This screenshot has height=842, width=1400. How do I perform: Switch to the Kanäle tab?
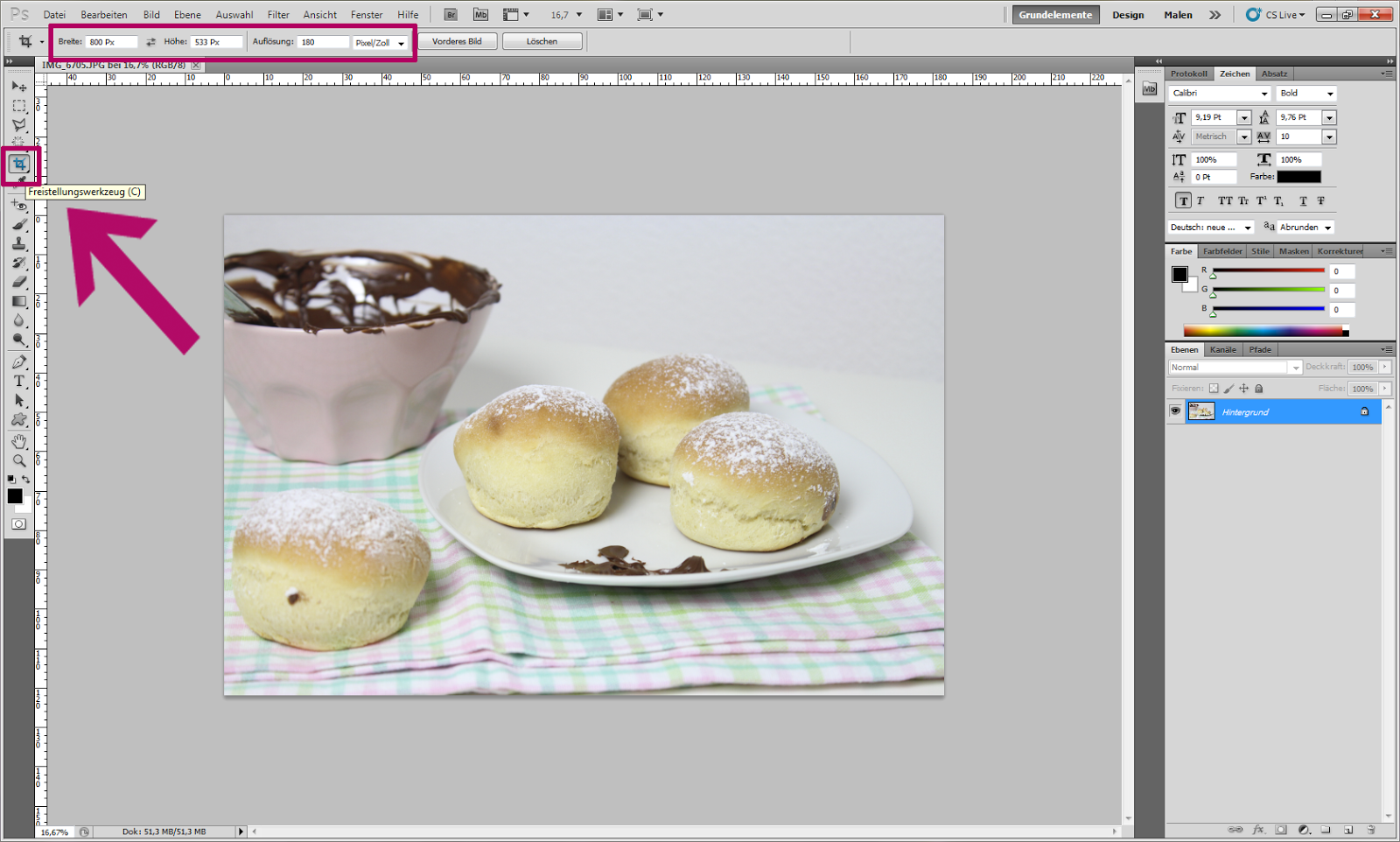point(1222,350)
